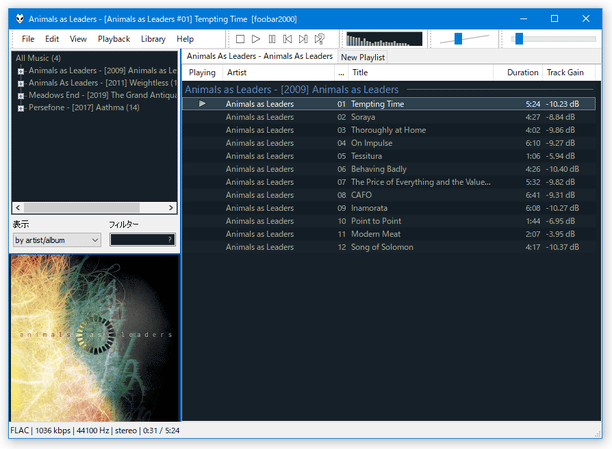Click the Stop playback button
The width and height of the screenshot is (612, 449).
coord(240,39)
